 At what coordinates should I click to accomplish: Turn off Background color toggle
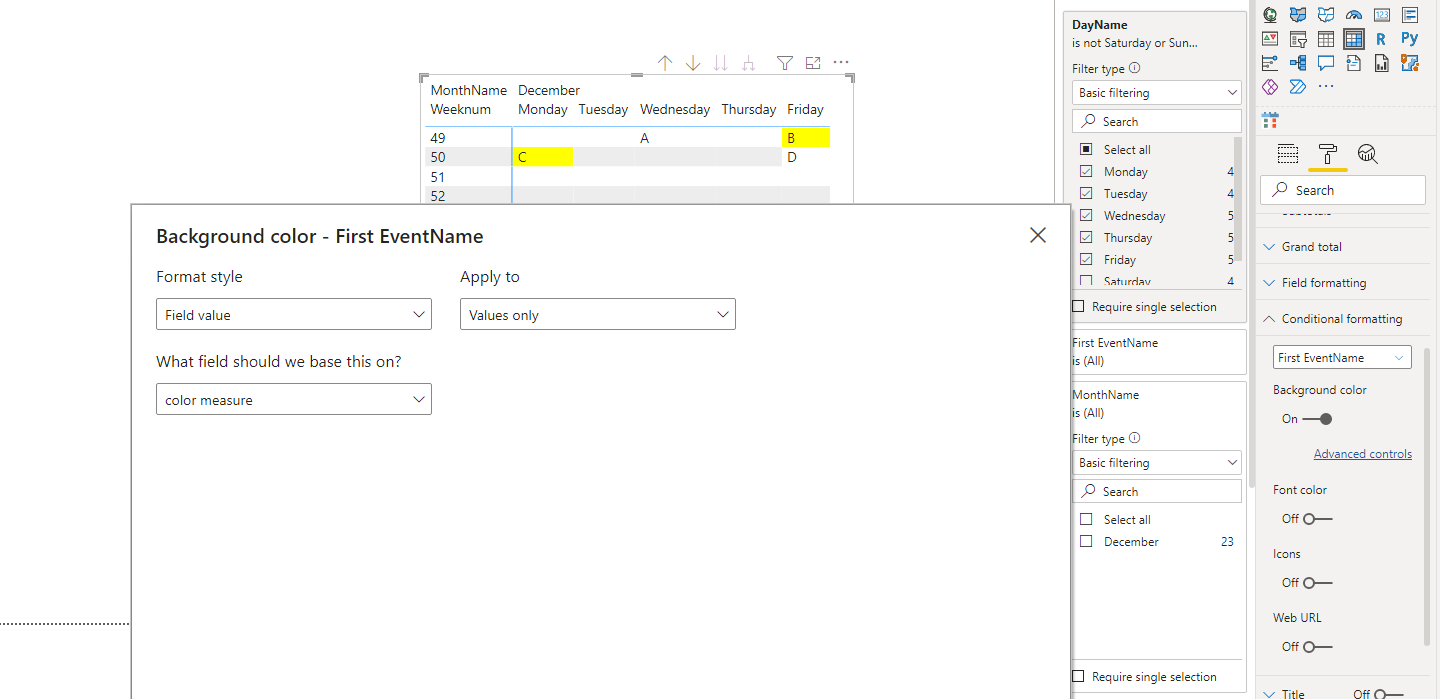(1317, 419)
